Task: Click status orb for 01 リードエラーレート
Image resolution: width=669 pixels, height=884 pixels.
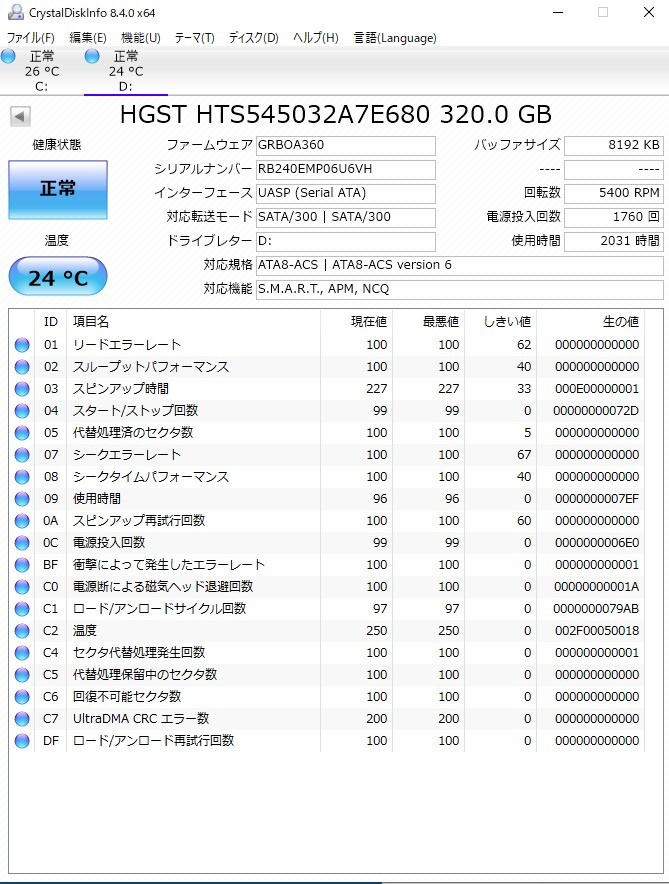Action: 22,345
